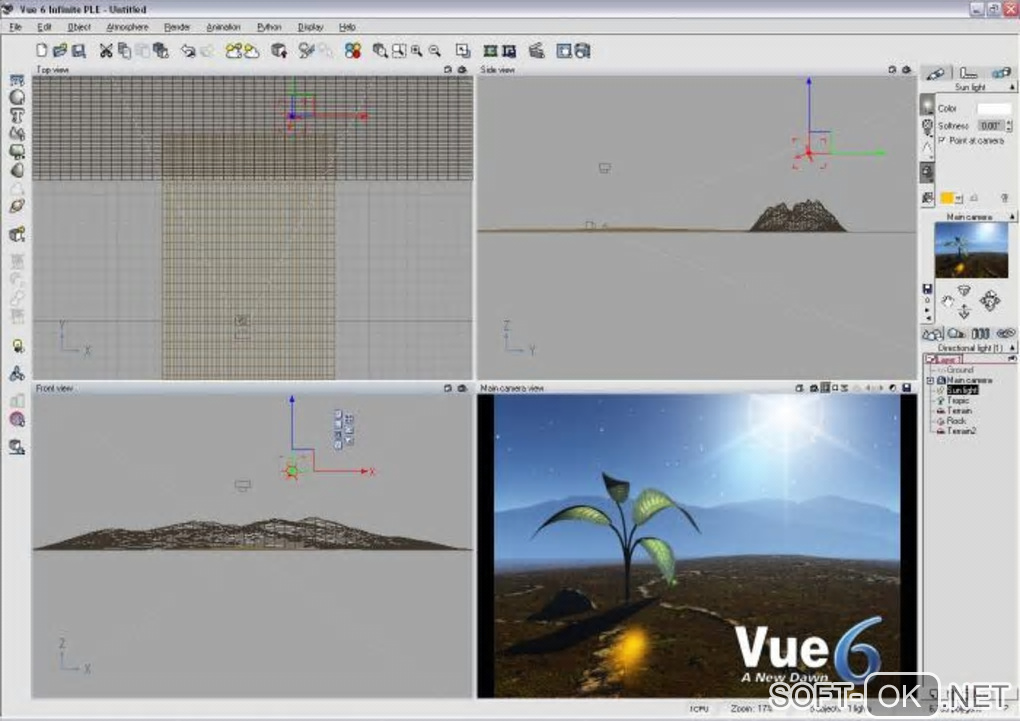Select Ground in the layer tree

click(960, 370)
